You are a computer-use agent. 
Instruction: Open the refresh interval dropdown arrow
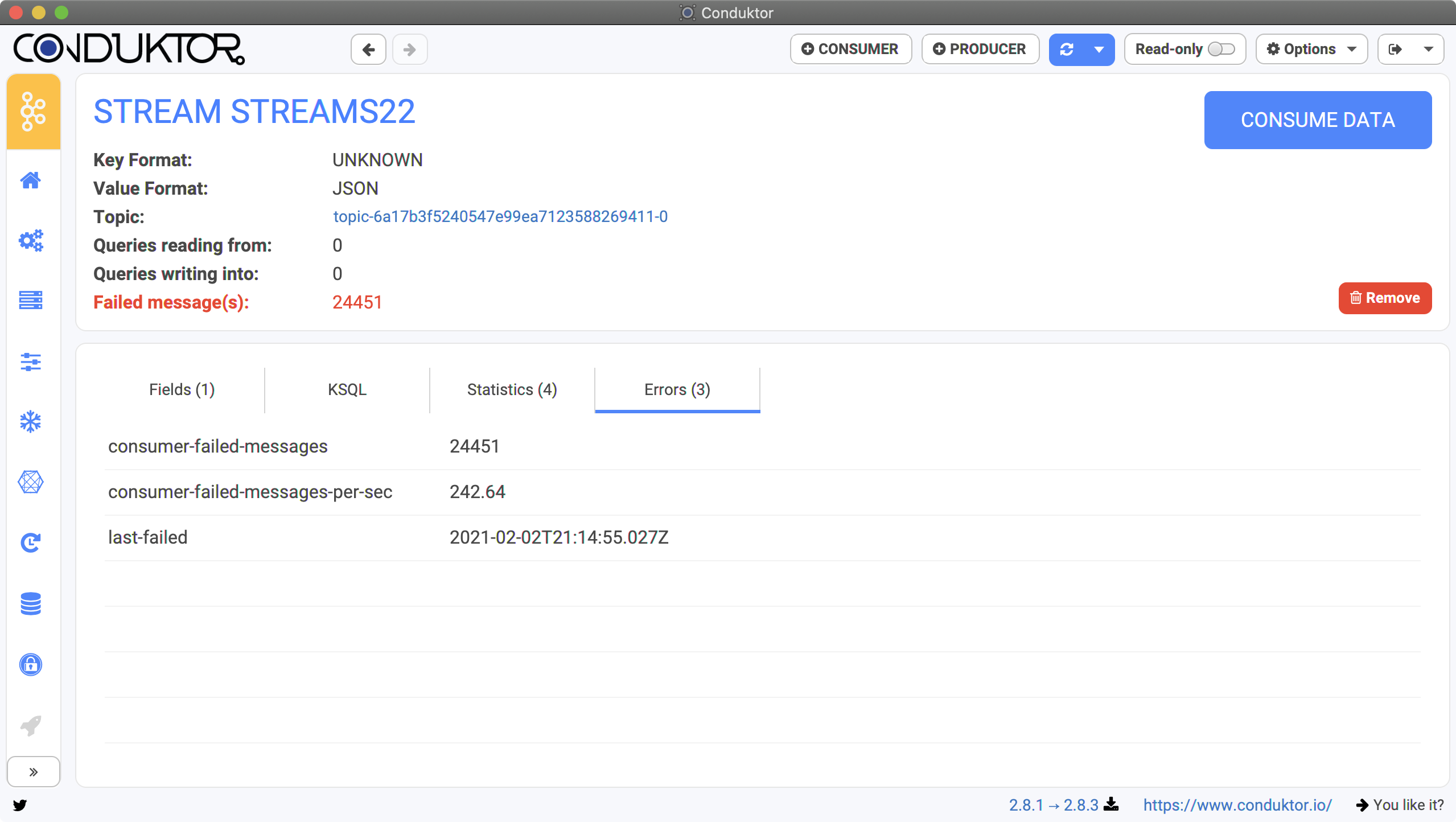coord(1099,50)
